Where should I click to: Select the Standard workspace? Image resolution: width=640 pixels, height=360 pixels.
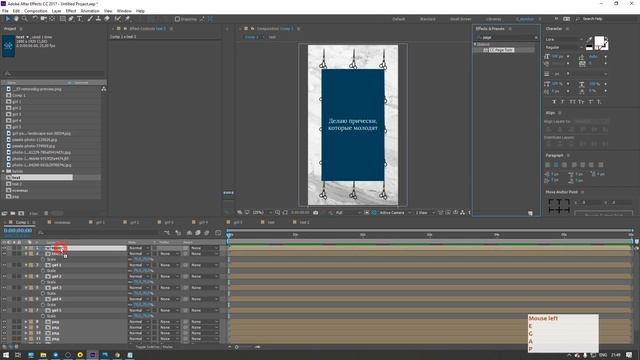click(427, 19)
